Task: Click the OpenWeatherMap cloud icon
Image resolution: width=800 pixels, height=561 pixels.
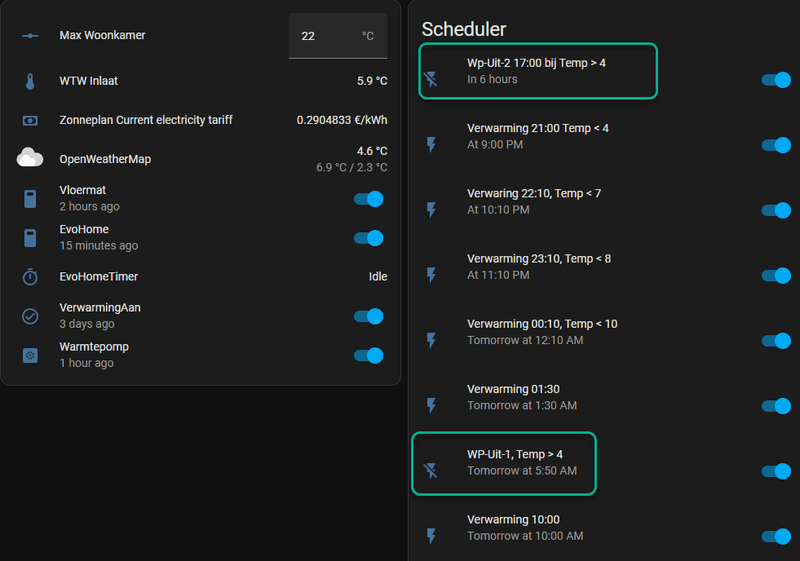Action: pos(30,158)
